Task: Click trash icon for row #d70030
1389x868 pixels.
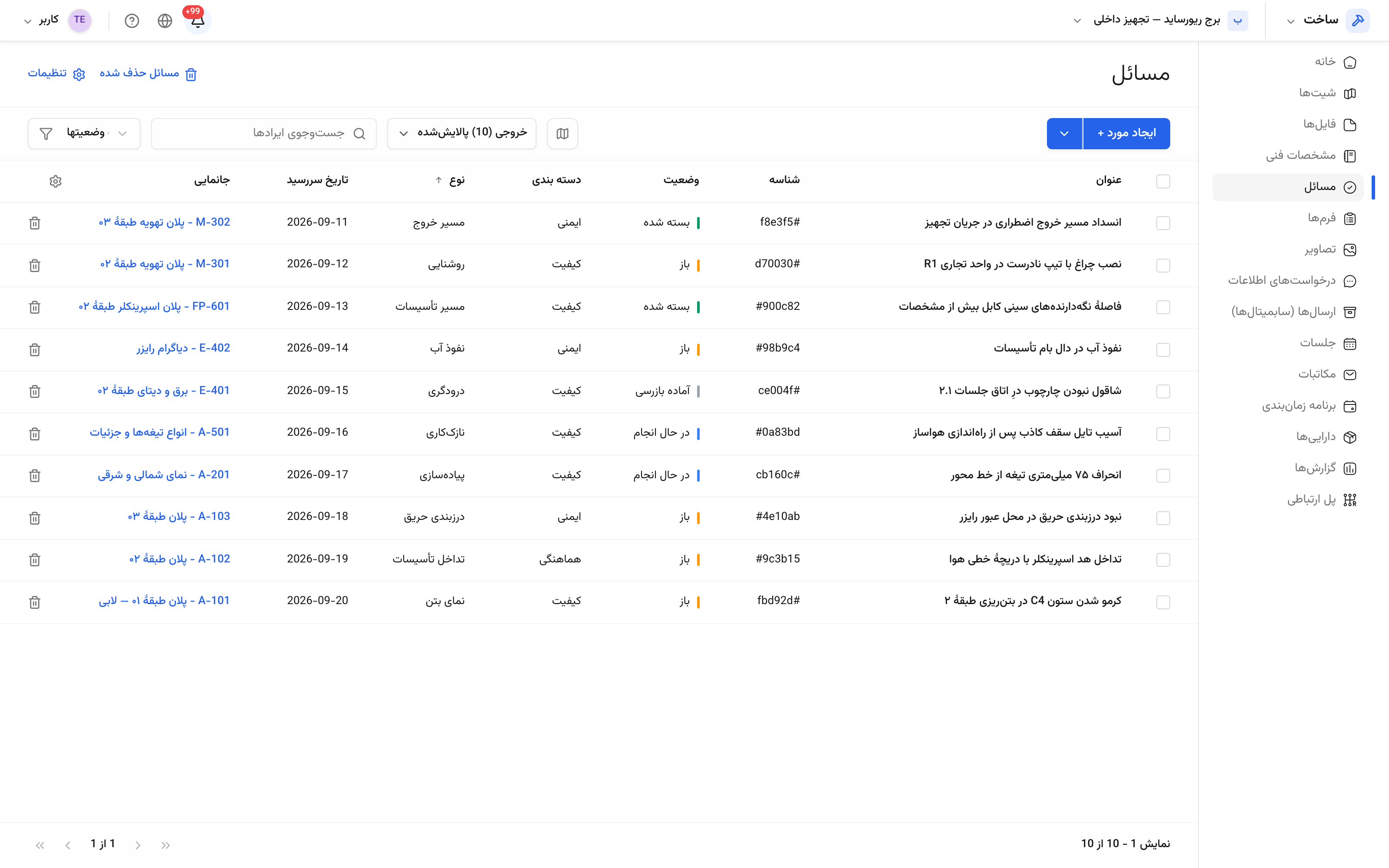Action: click(x=34, y=265)
